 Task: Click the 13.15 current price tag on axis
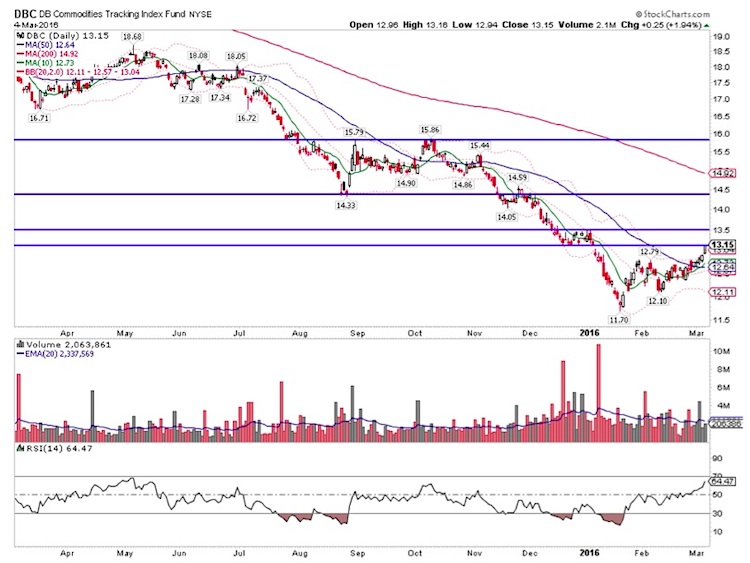pyautogui.click(x=723, y=244)
